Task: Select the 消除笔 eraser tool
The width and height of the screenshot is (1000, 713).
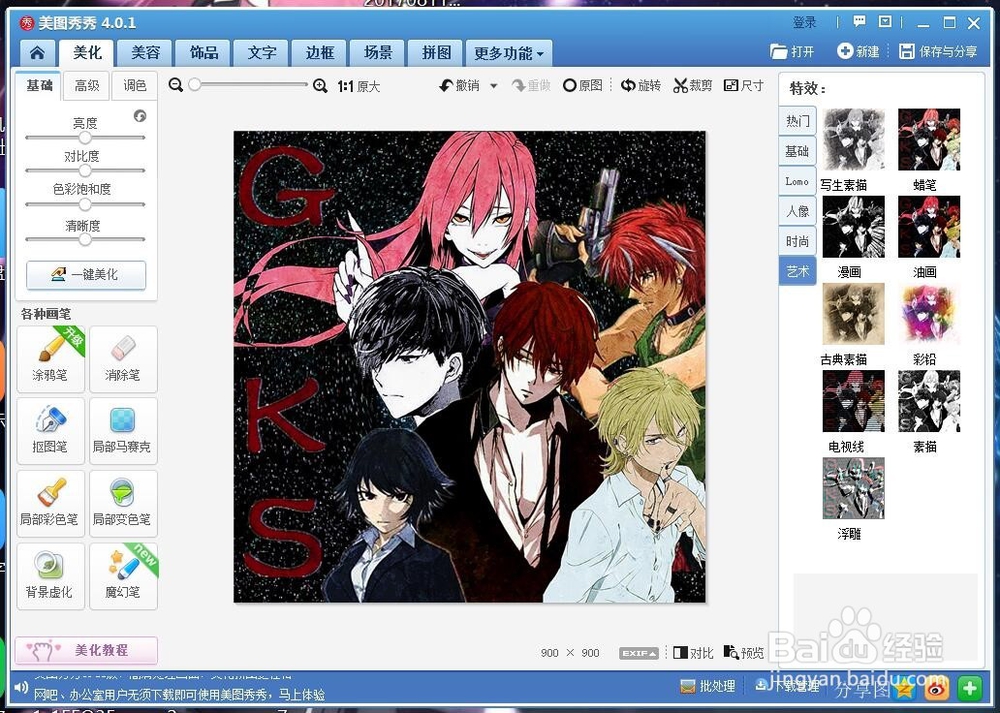Action: (122, 359)
